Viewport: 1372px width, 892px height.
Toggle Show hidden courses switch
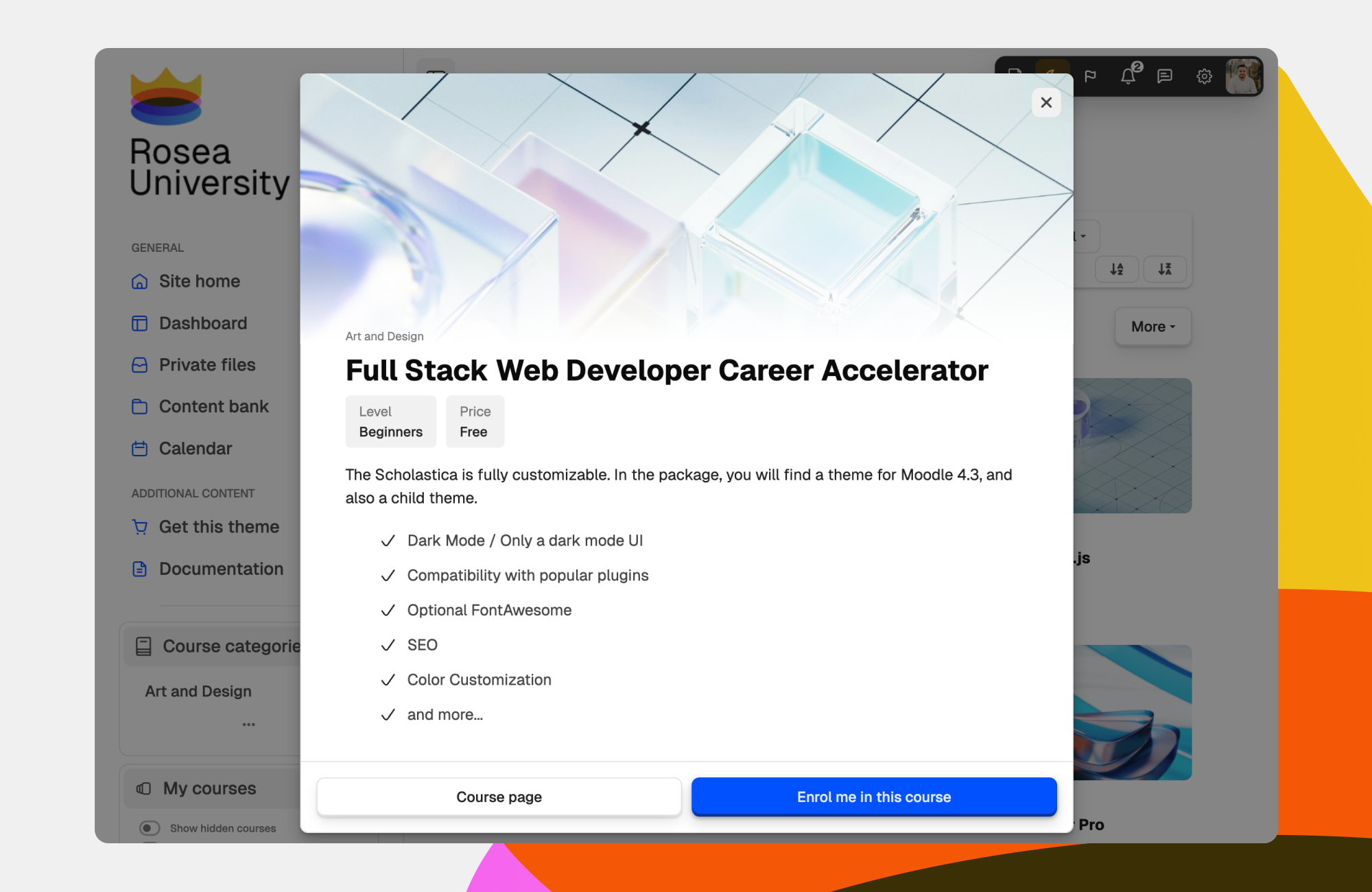tap(150, 828)
